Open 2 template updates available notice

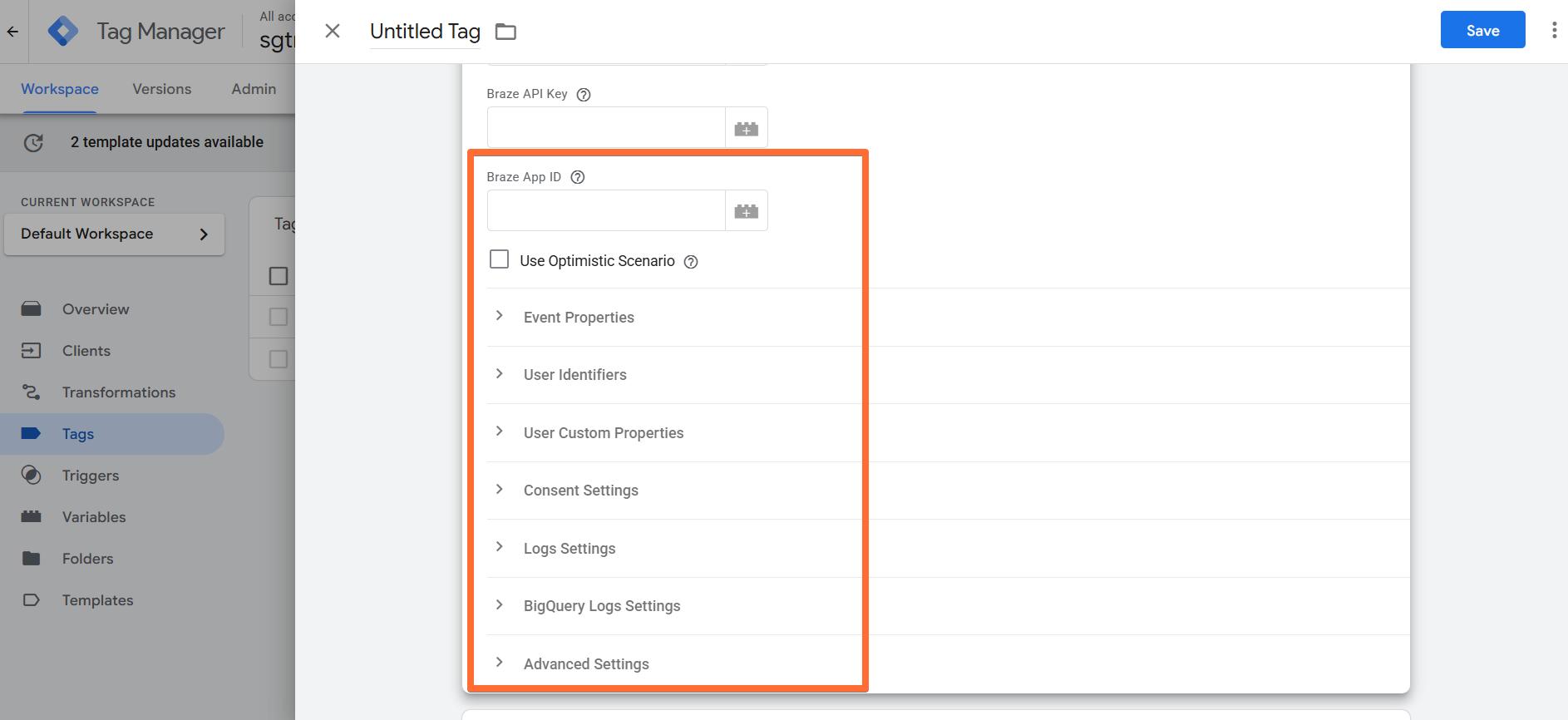pos(167,142)
